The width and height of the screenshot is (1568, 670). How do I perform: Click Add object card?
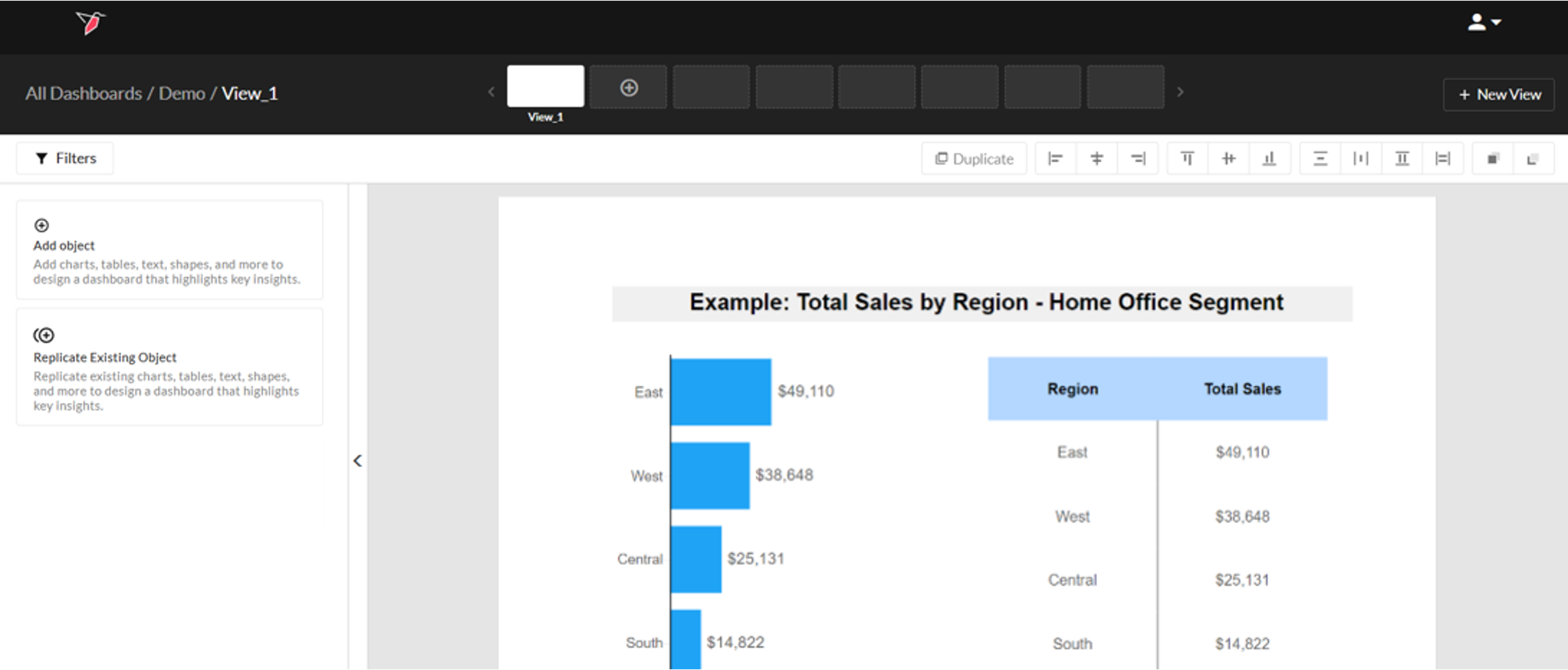tap(169, 250)
